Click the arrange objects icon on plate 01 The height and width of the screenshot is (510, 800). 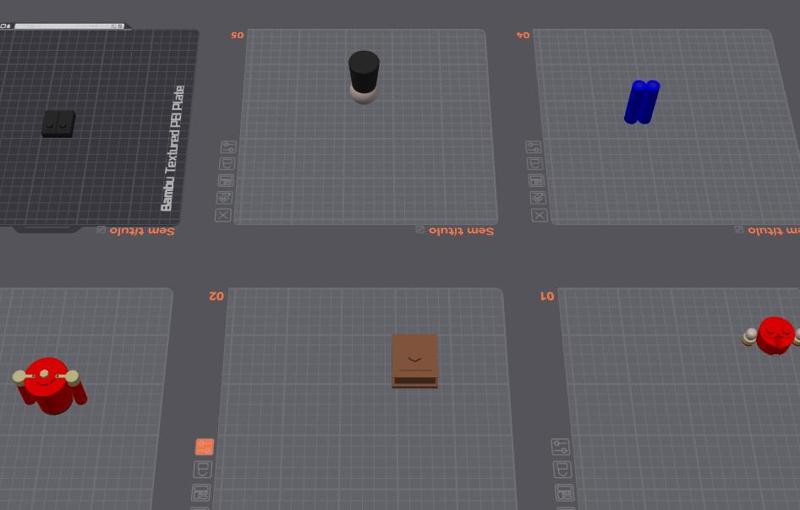[x=565, y=493]
